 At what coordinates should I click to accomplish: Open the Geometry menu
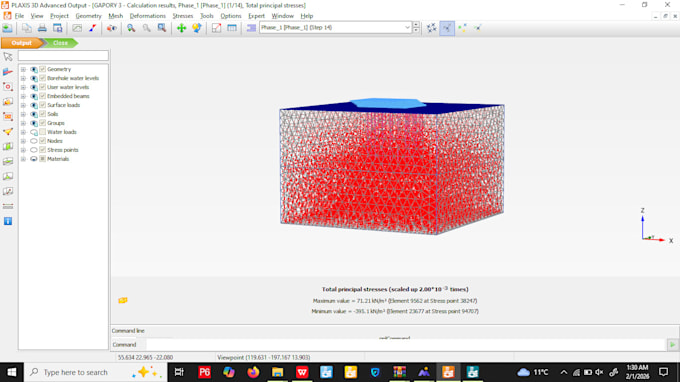88,16
